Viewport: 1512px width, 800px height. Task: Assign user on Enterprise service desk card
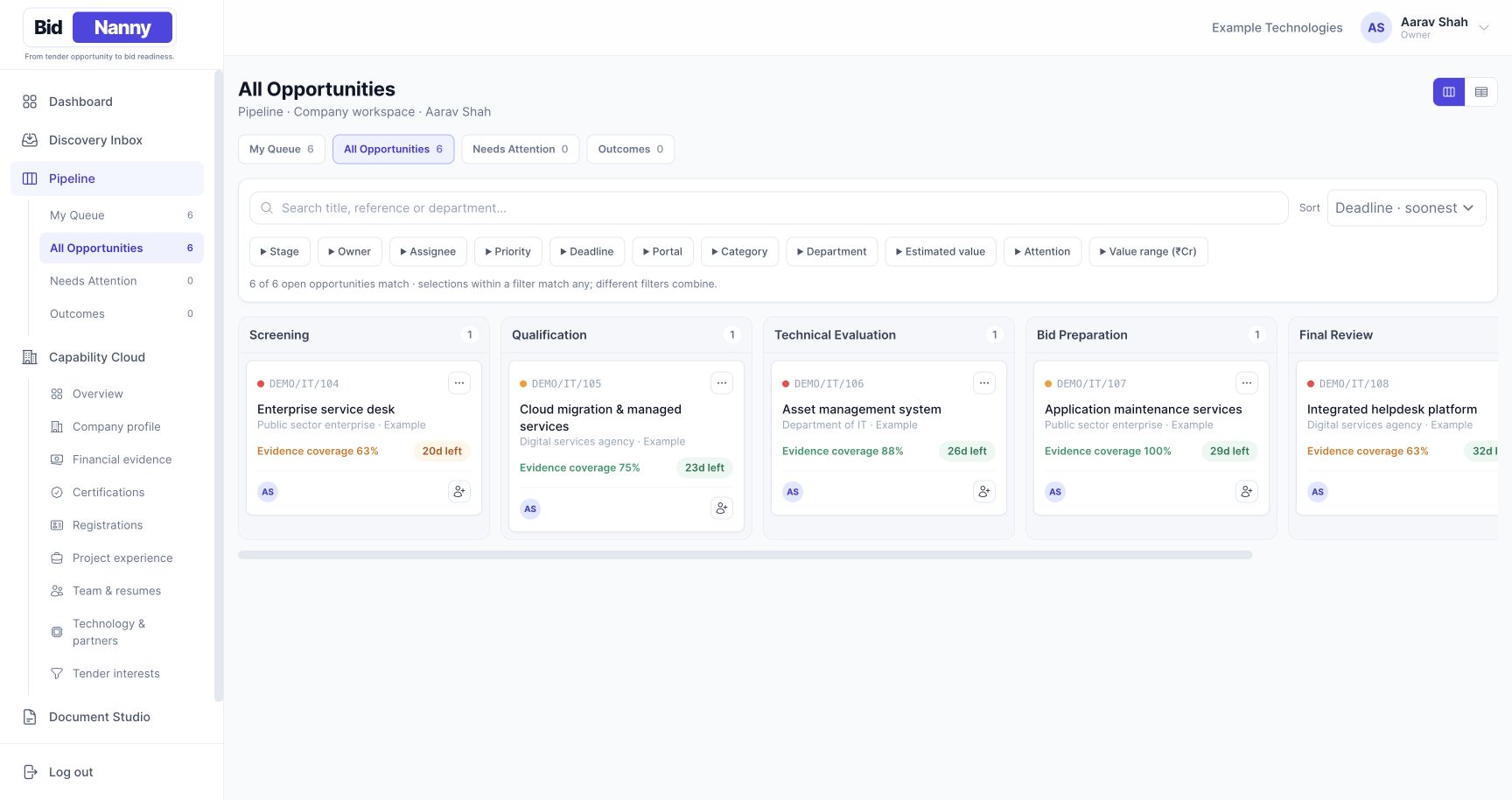coord(459,492)
